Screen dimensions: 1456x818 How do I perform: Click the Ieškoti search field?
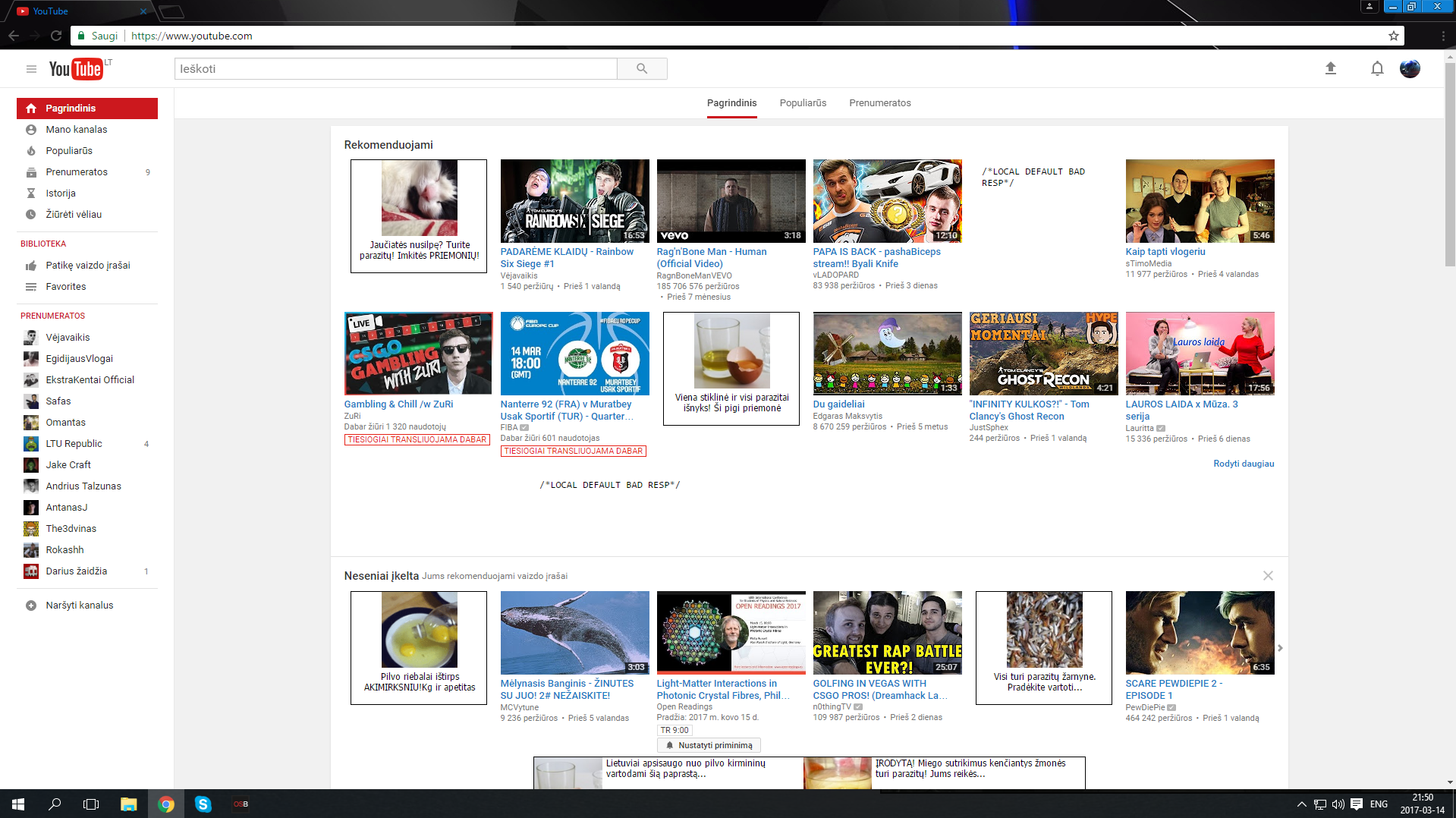coord(395,69)
